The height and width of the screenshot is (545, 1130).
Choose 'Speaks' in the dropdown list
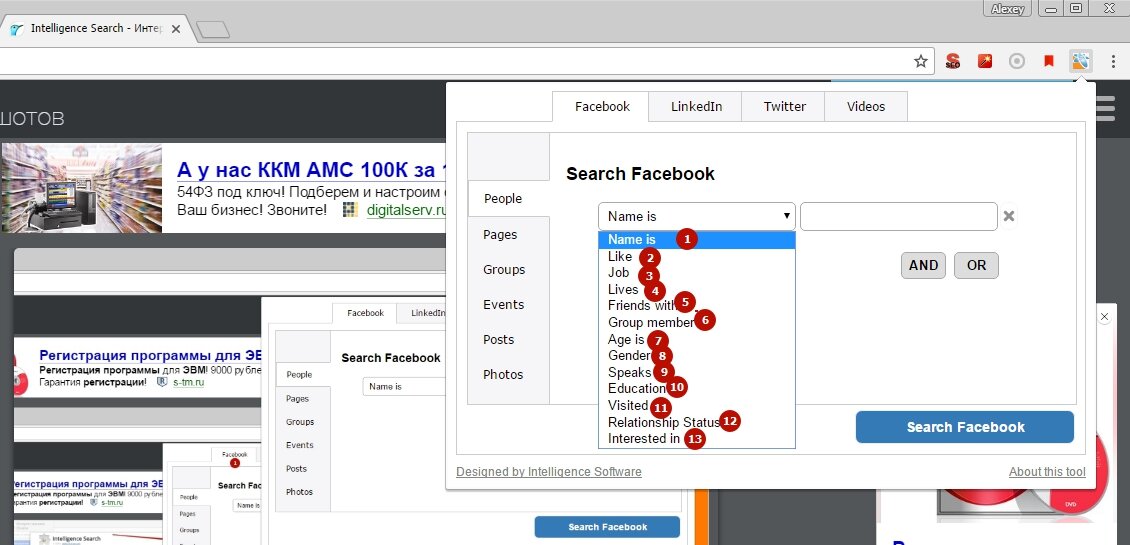point(696,373)
